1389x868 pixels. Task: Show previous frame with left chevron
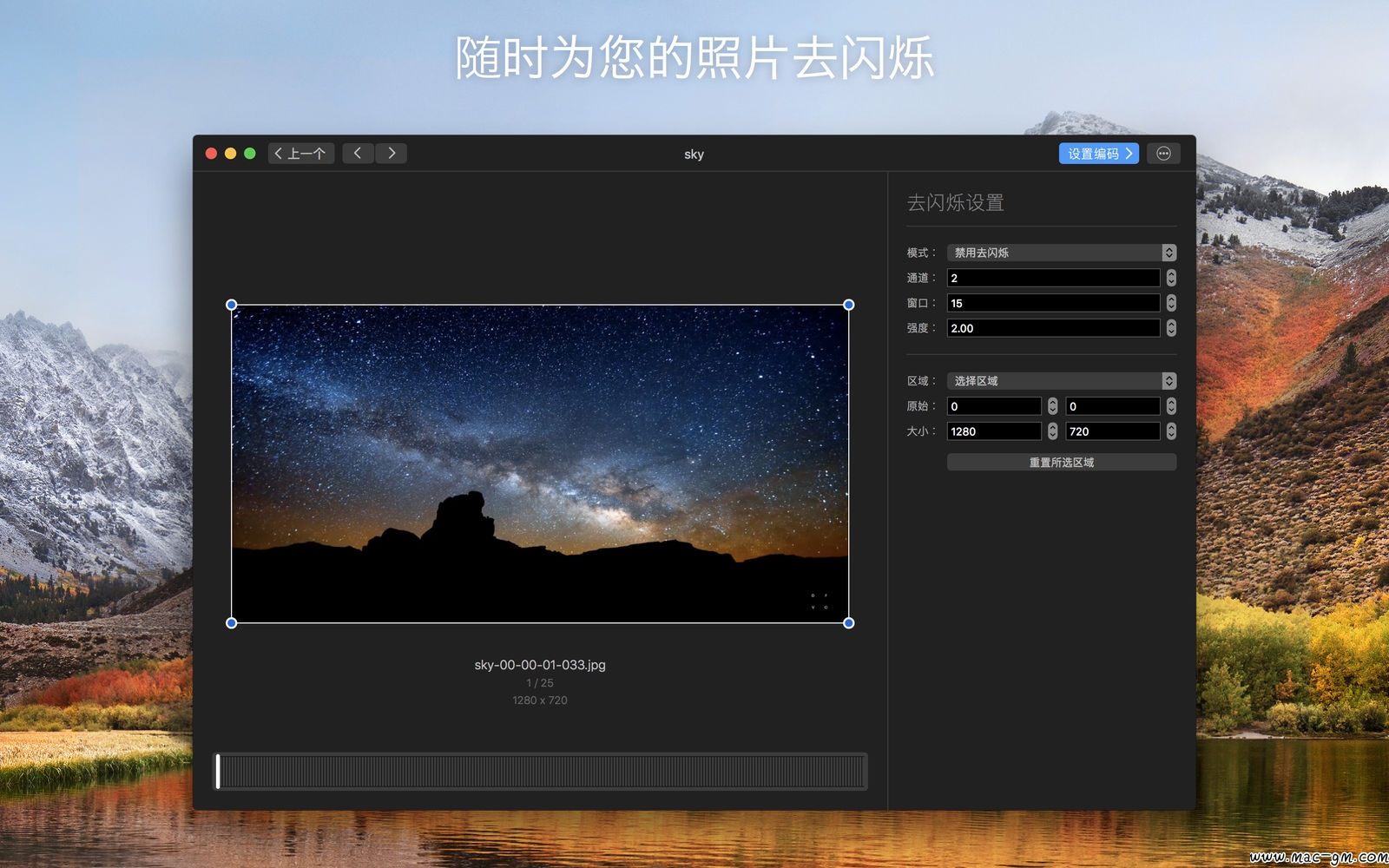(x=358, y=154)
